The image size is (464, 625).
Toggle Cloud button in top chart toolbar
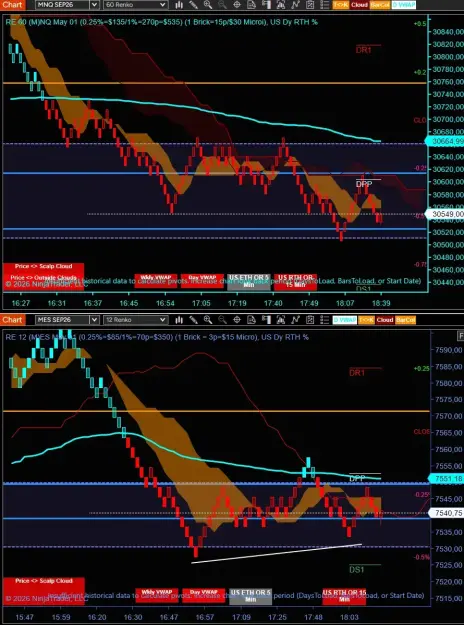(359, 5)
